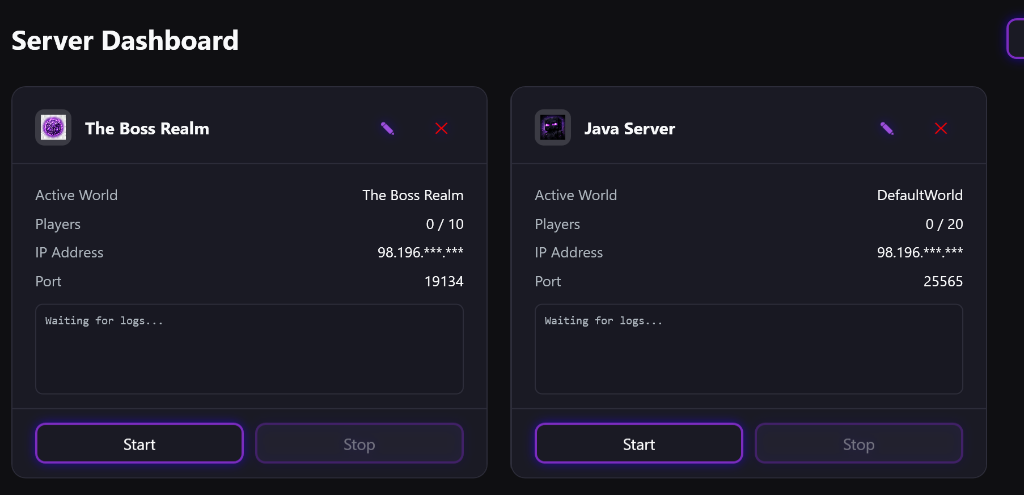The width and height of the screenshot is (1024, 495).
Task: Open The Boss Realm server avatar icon
Action: [53, 127]
